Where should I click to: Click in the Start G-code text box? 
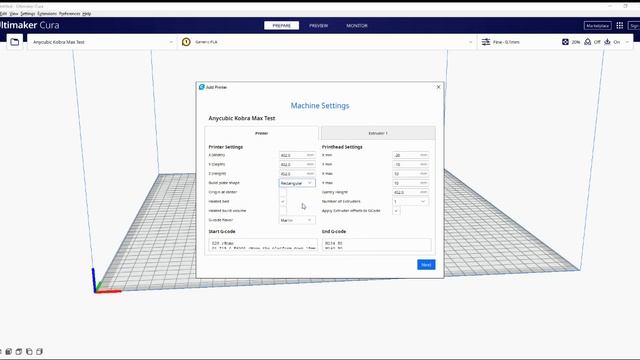[263, 244]
